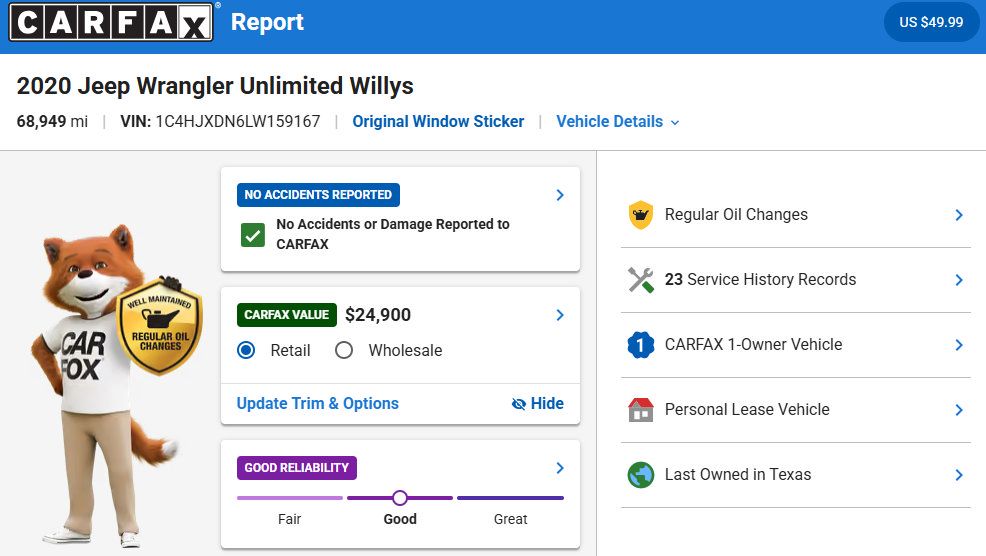
Task: Click the Well Maintained oil changes badge
Action: [x=160, y=326]
